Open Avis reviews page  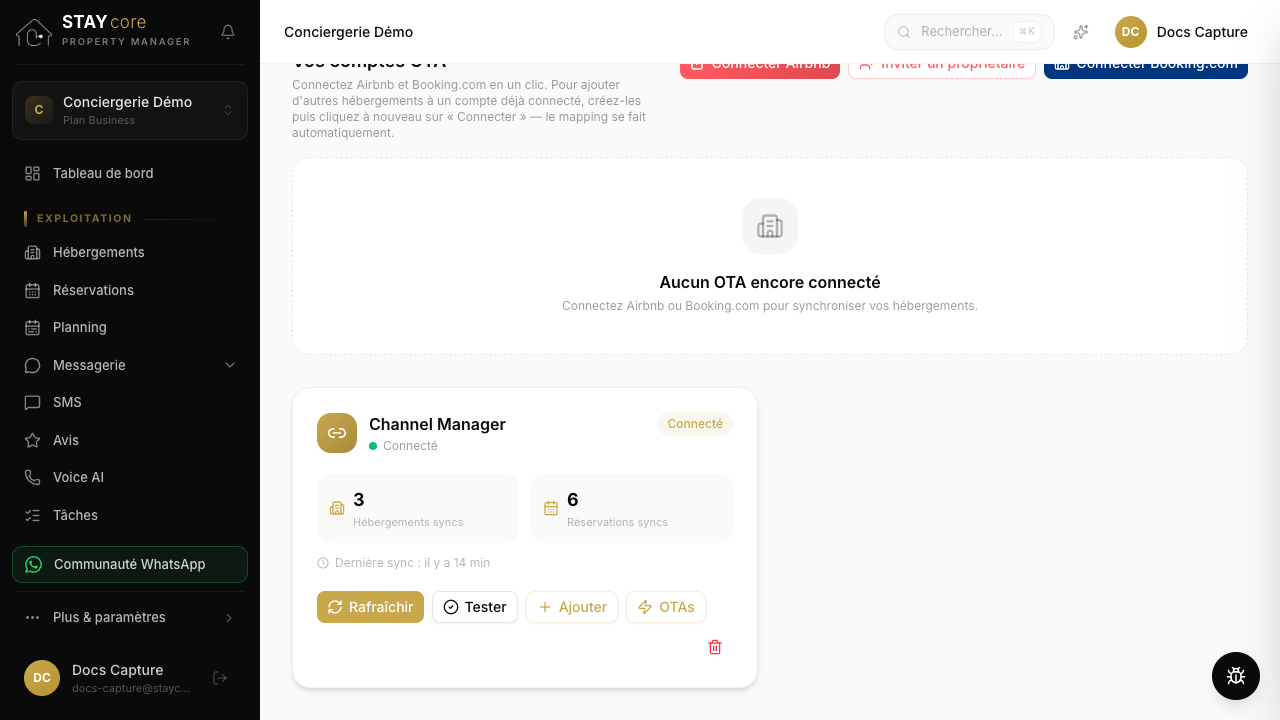130,440
